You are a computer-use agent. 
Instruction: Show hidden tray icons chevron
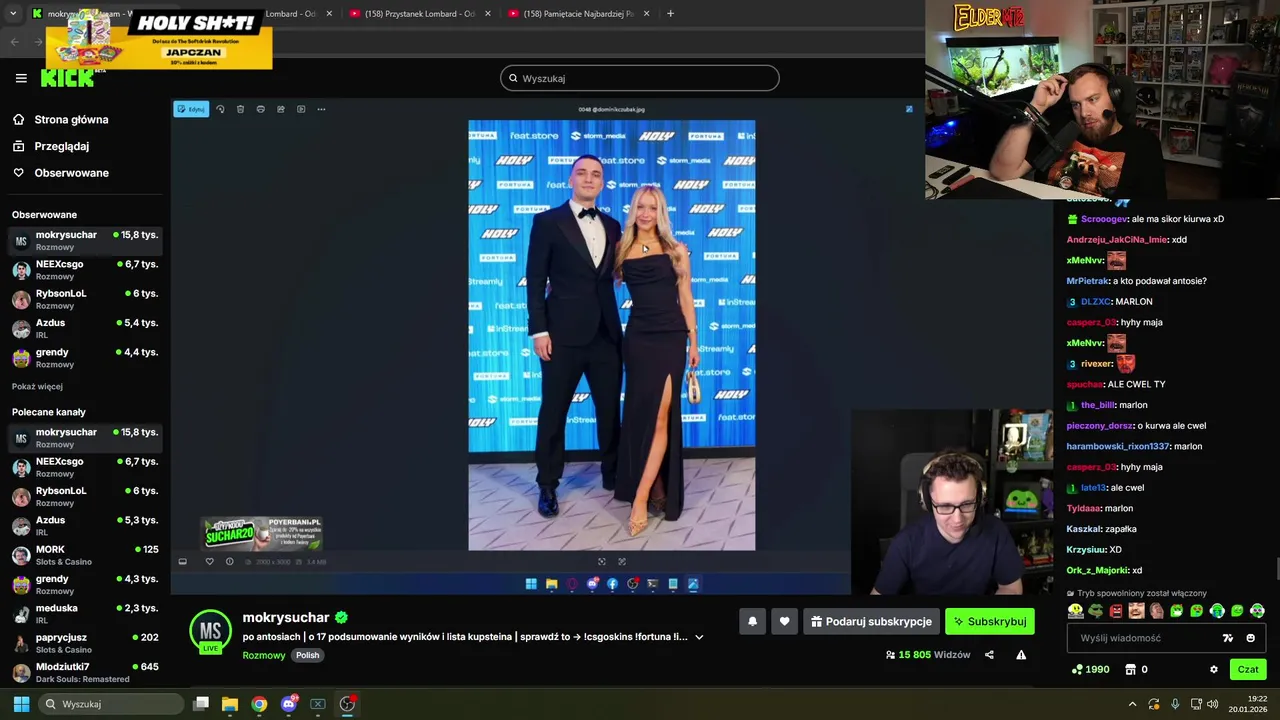click(1132, 704)
